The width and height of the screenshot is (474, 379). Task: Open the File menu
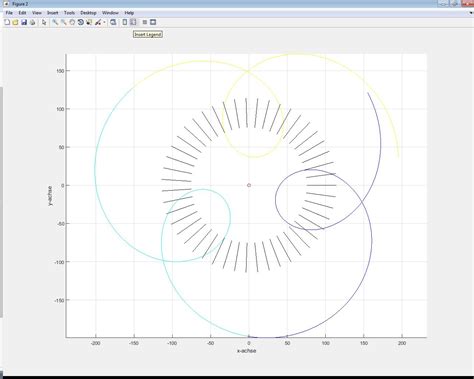pos(9,13)
